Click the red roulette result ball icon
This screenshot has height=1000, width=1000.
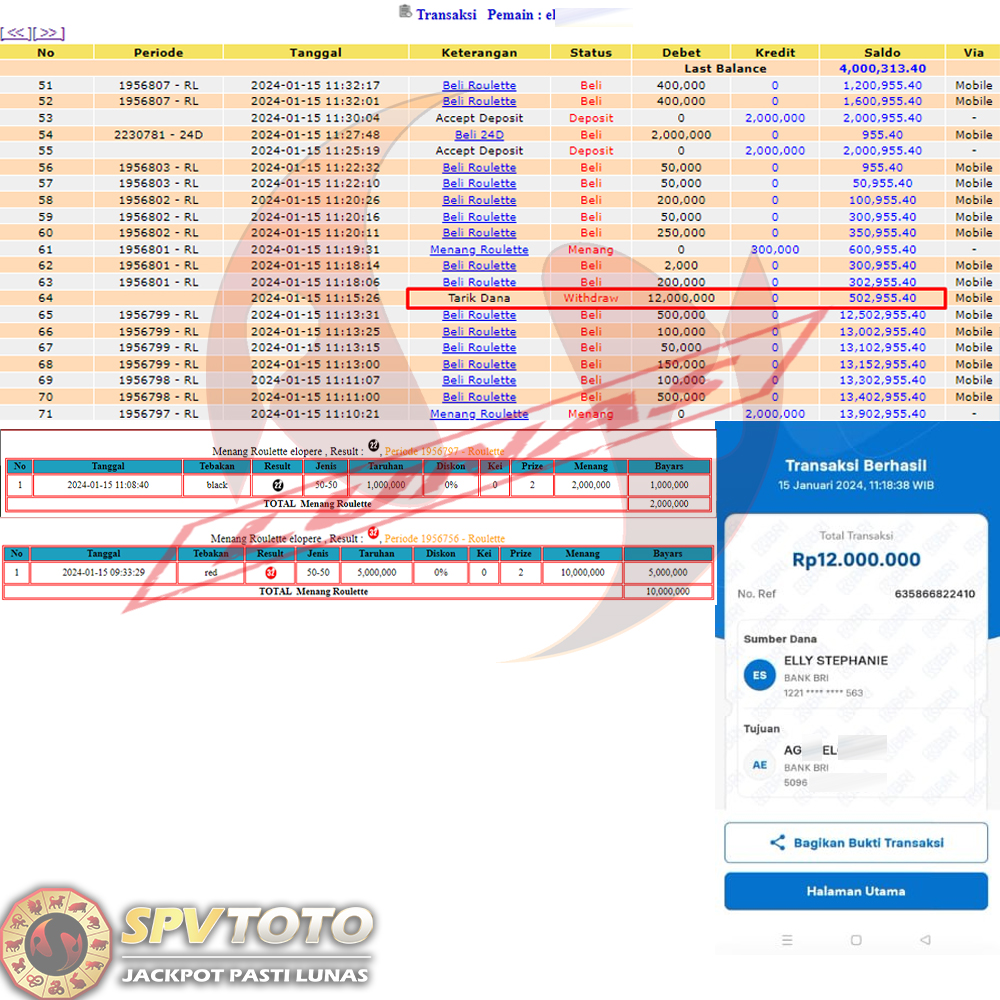[270, 573]
